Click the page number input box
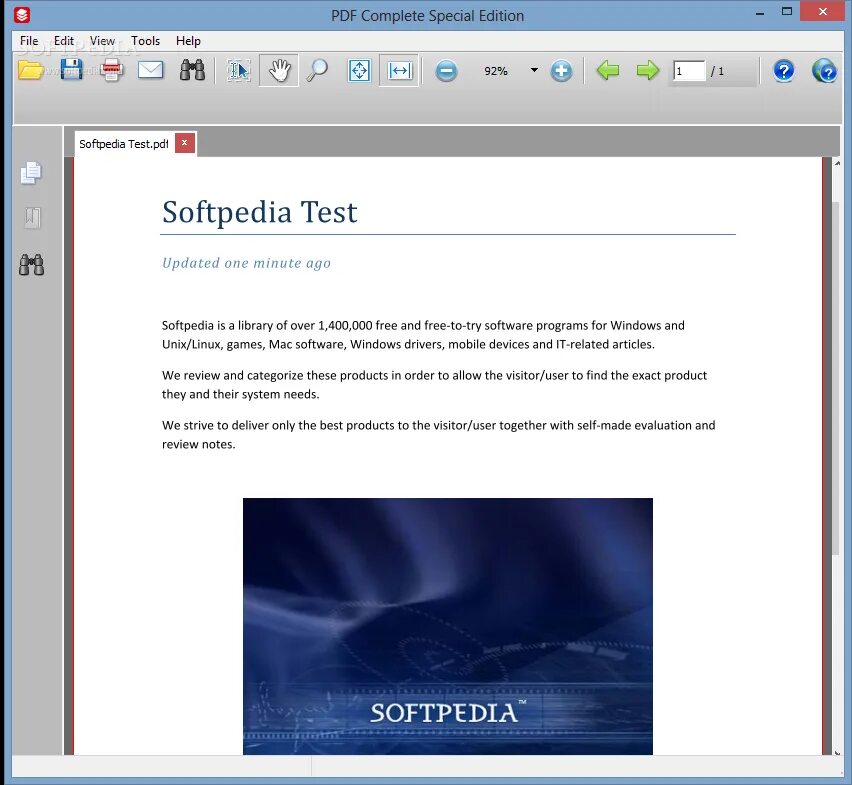The width and height of the screenshot is (852, 785). pyautogui.click(x=689, y=71)
